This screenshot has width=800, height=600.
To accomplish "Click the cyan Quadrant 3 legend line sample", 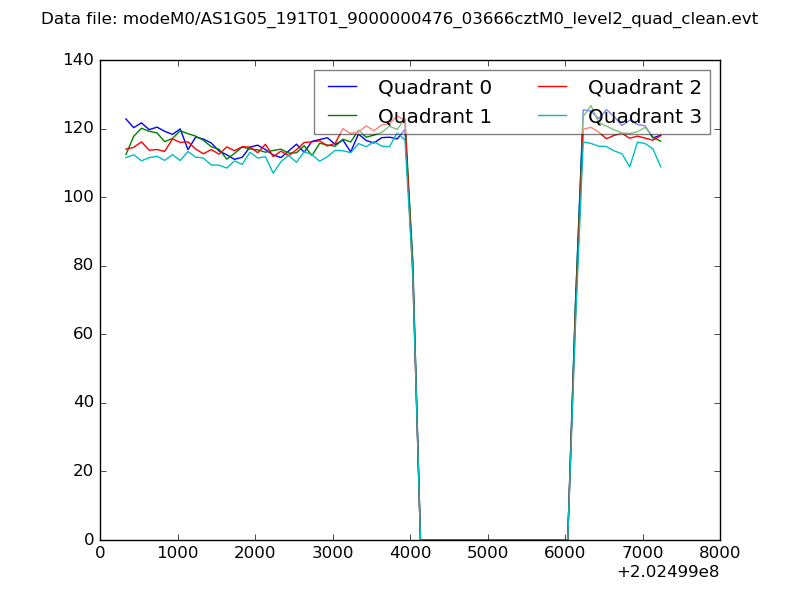I will click(553, 116).
